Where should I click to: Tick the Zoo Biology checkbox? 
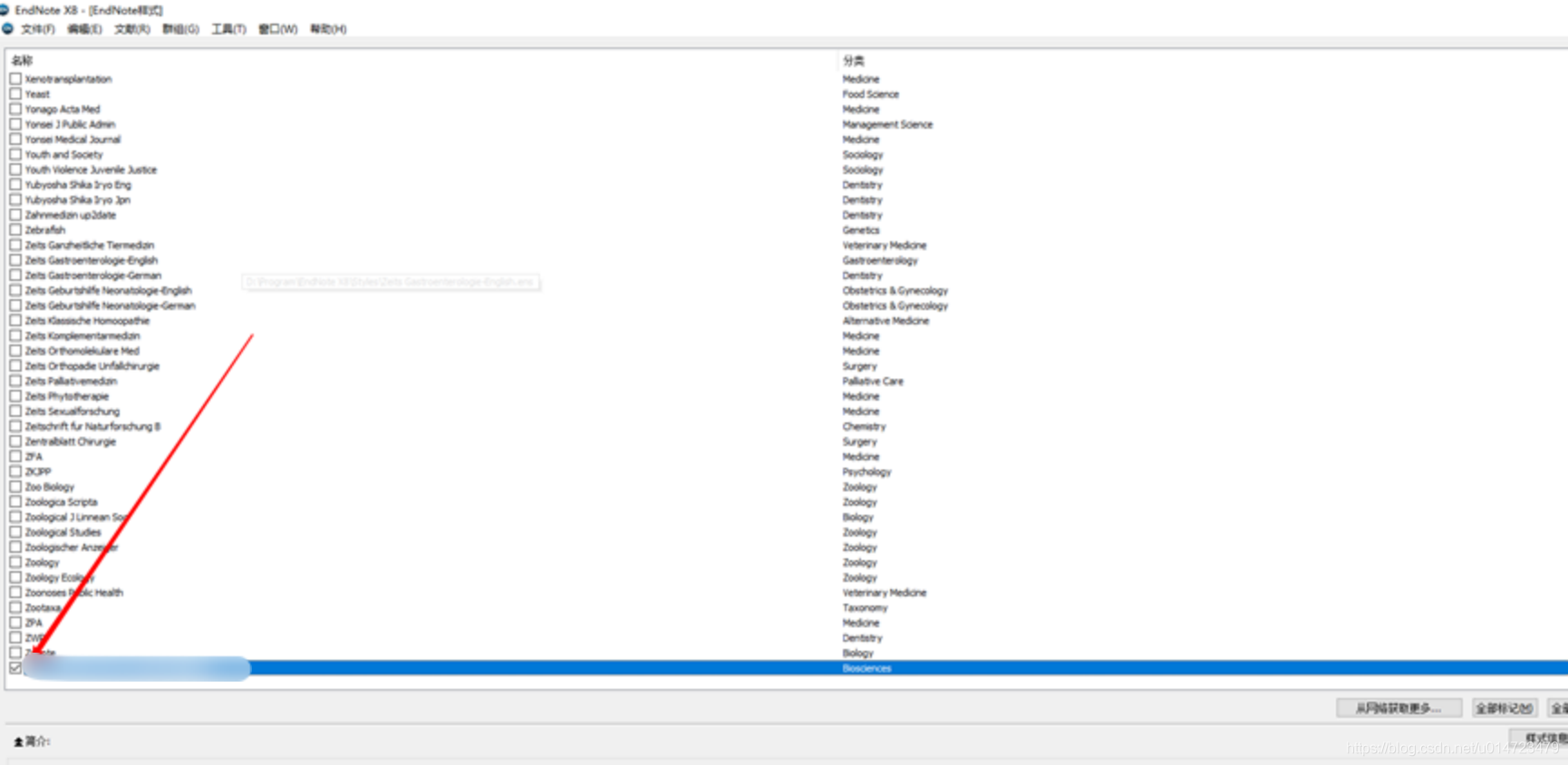15,487
